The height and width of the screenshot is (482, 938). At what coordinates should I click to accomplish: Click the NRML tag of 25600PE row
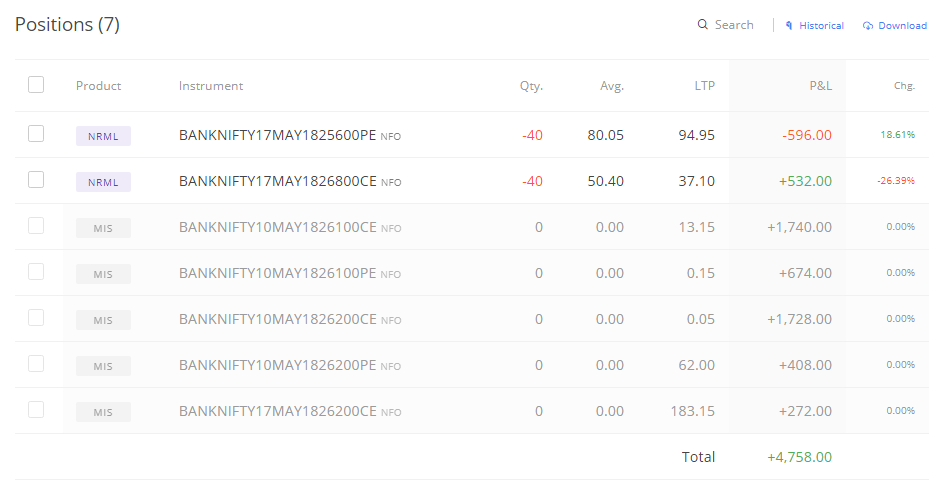[103, 136]
